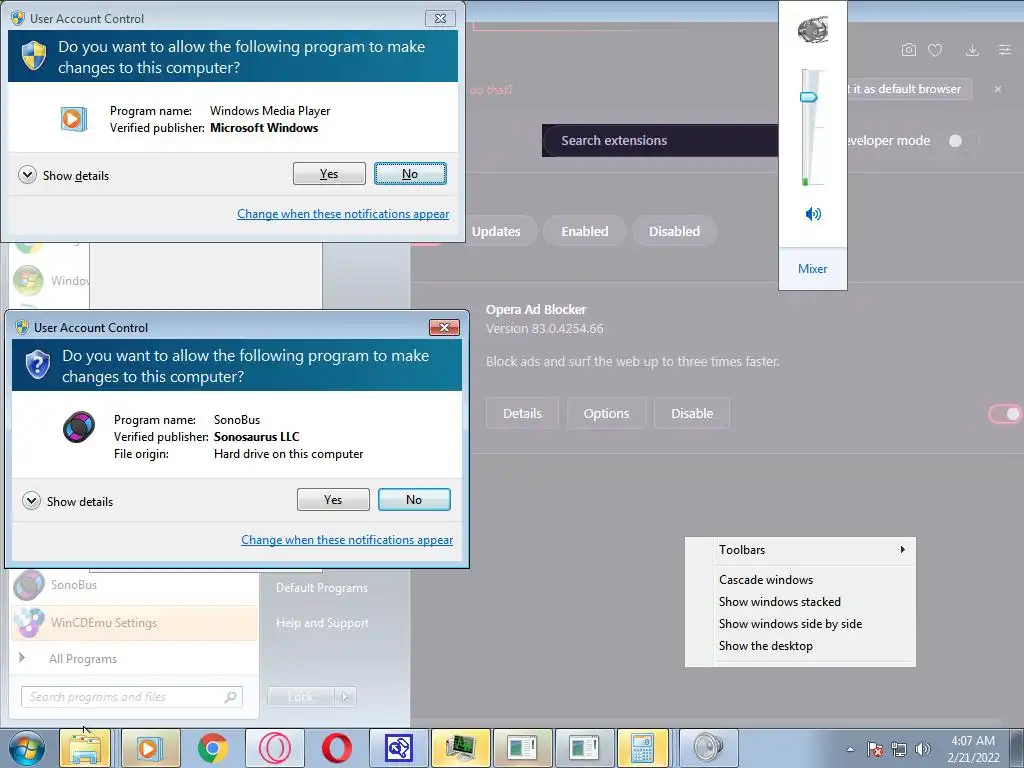This screenshot has width=1024, height=768.
Task: Click Disable for Opera Ad Blocker
Action: (x=692, y=413)
